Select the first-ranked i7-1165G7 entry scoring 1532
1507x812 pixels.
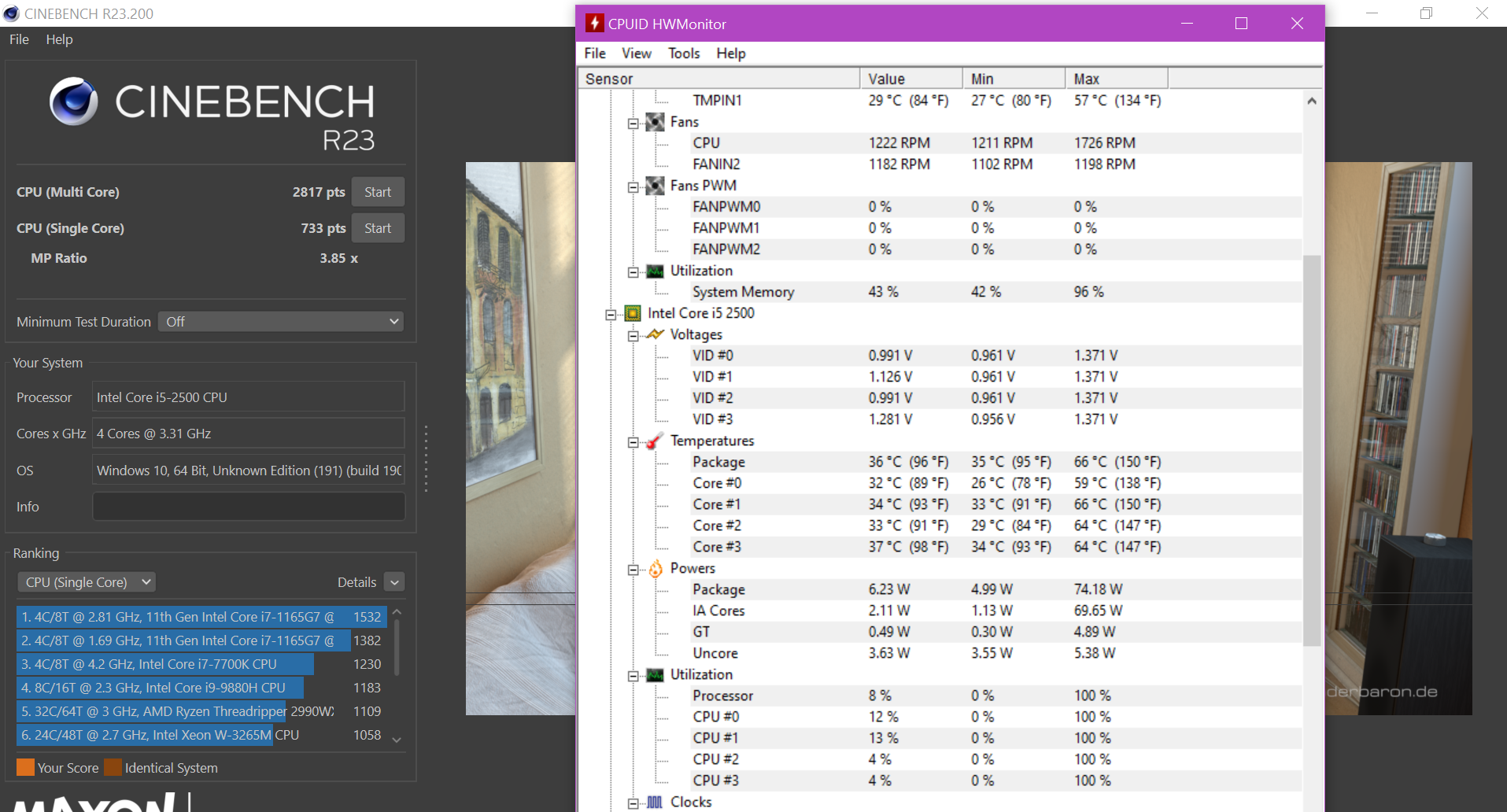pyautogui.click(x=201, y=617)
